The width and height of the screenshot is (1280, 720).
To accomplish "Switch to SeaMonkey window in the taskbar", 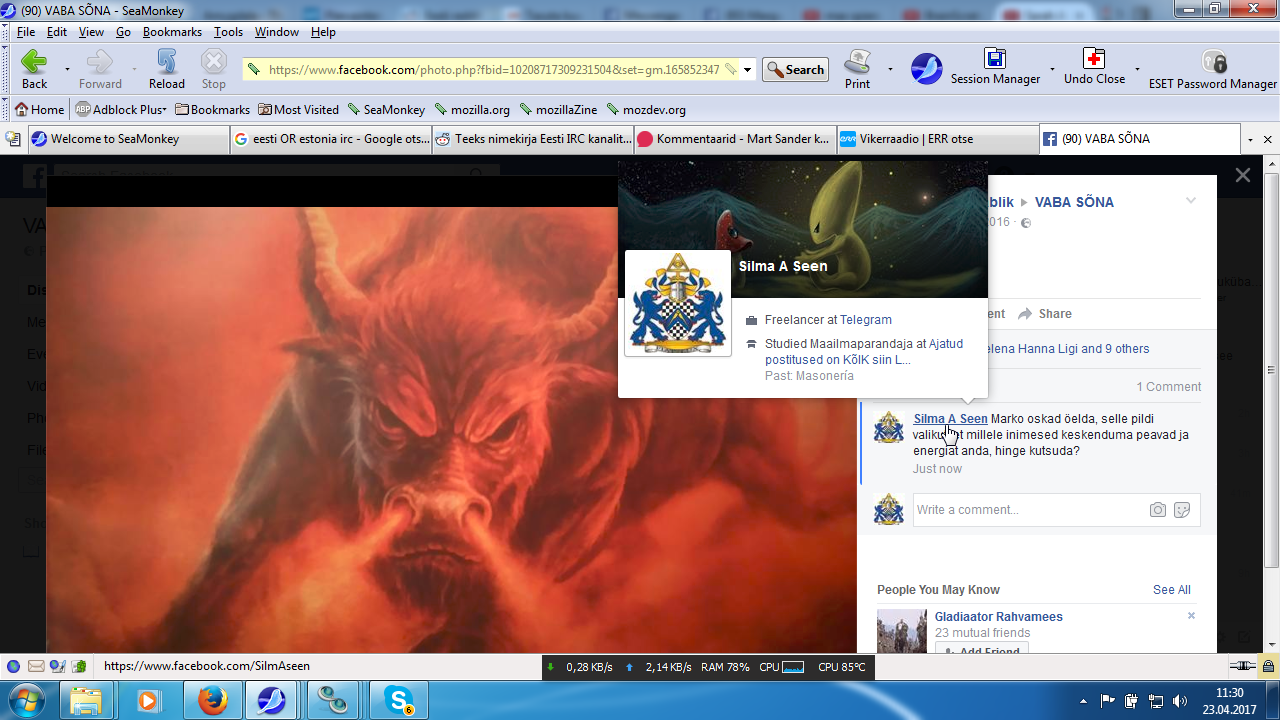I will coord(272,700).
